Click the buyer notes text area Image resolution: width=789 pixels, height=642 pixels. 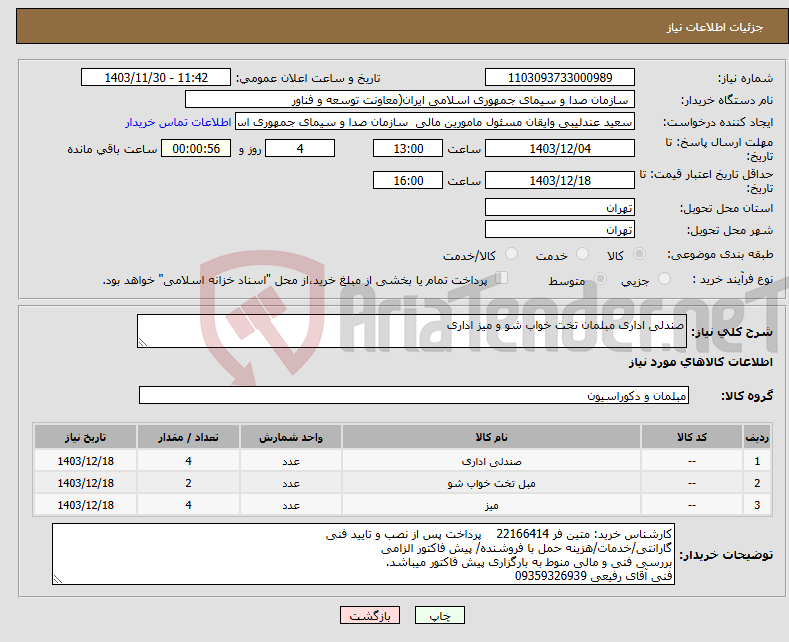click(363, 554)
